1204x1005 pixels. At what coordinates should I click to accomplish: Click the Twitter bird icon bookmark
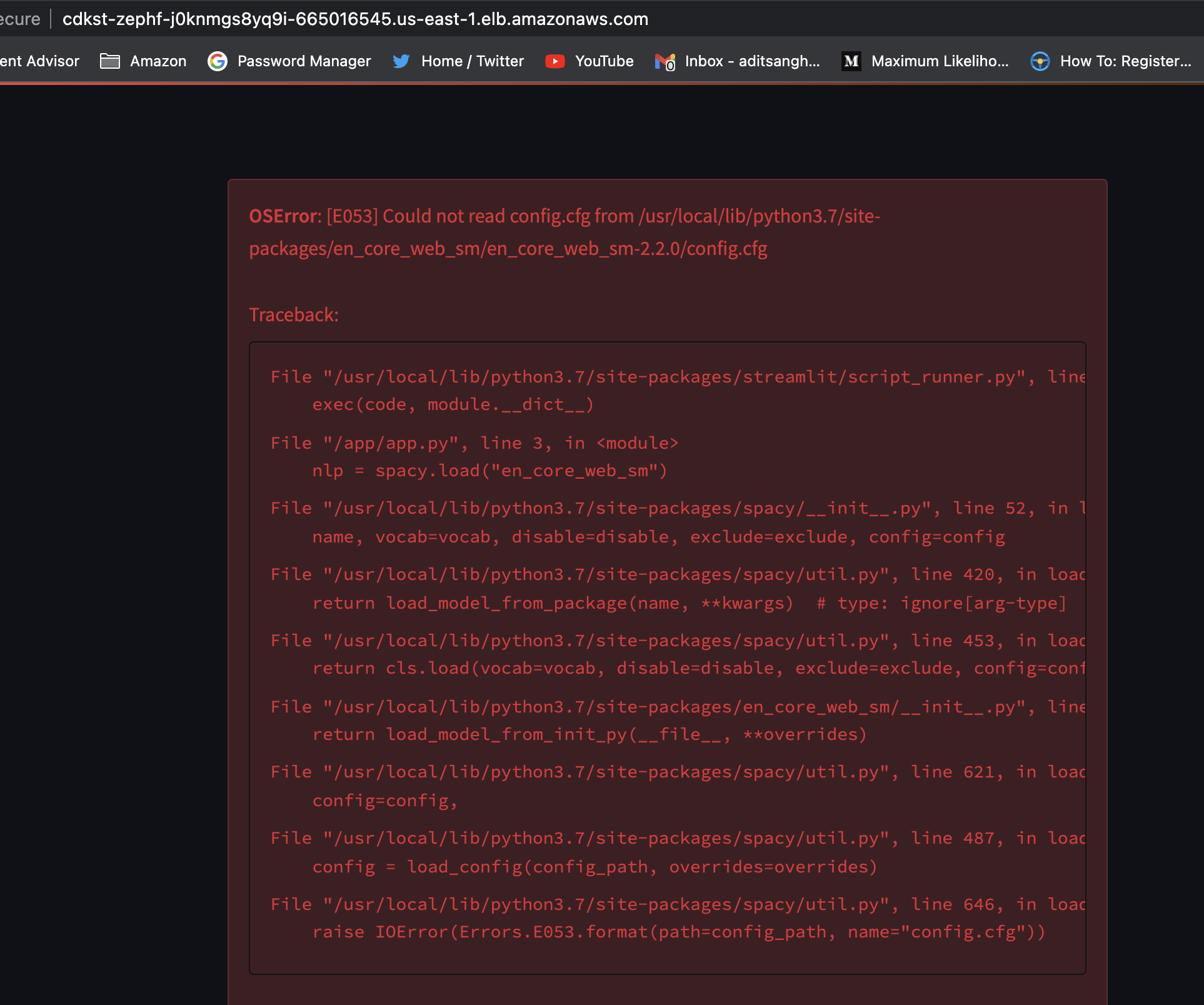pos(401,61)
